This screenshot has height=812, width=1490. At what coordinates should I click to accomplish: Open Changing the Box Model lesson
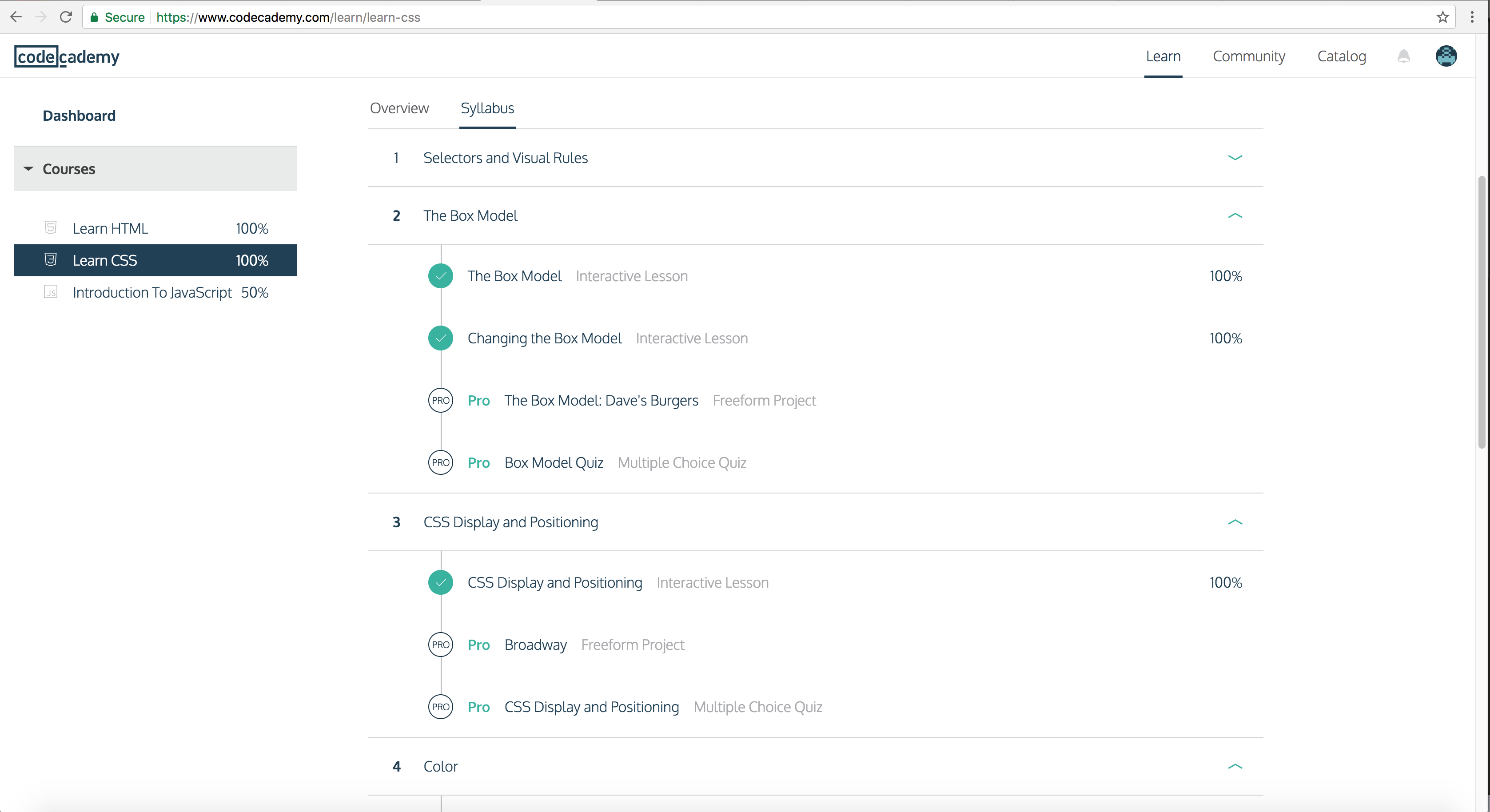(544, 338)
